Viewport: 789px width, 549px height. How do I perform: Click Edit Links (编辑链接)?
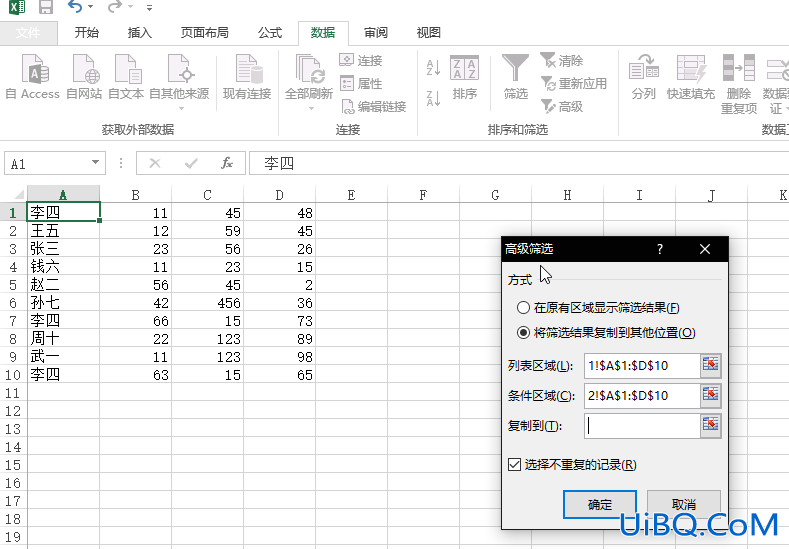pos(373,107)
